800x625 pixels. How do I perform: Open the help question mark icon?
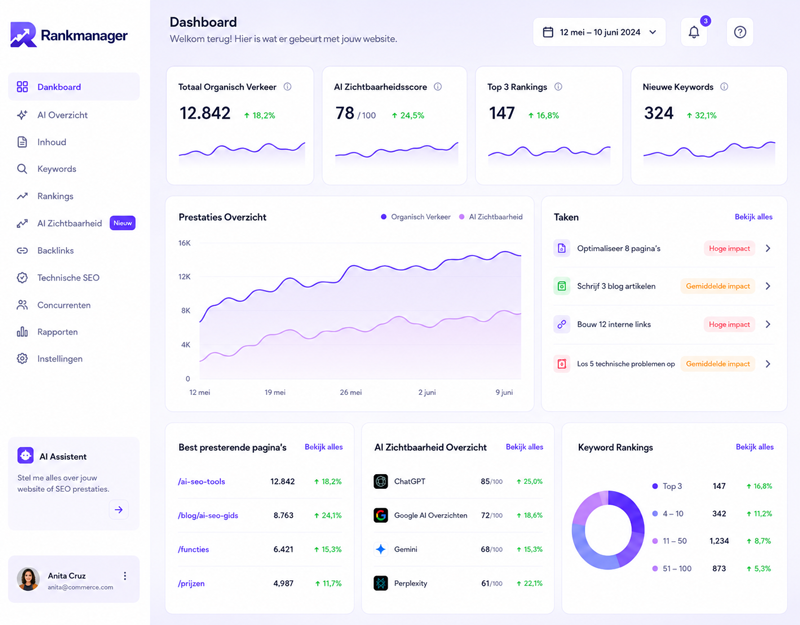tap(740, 32)
